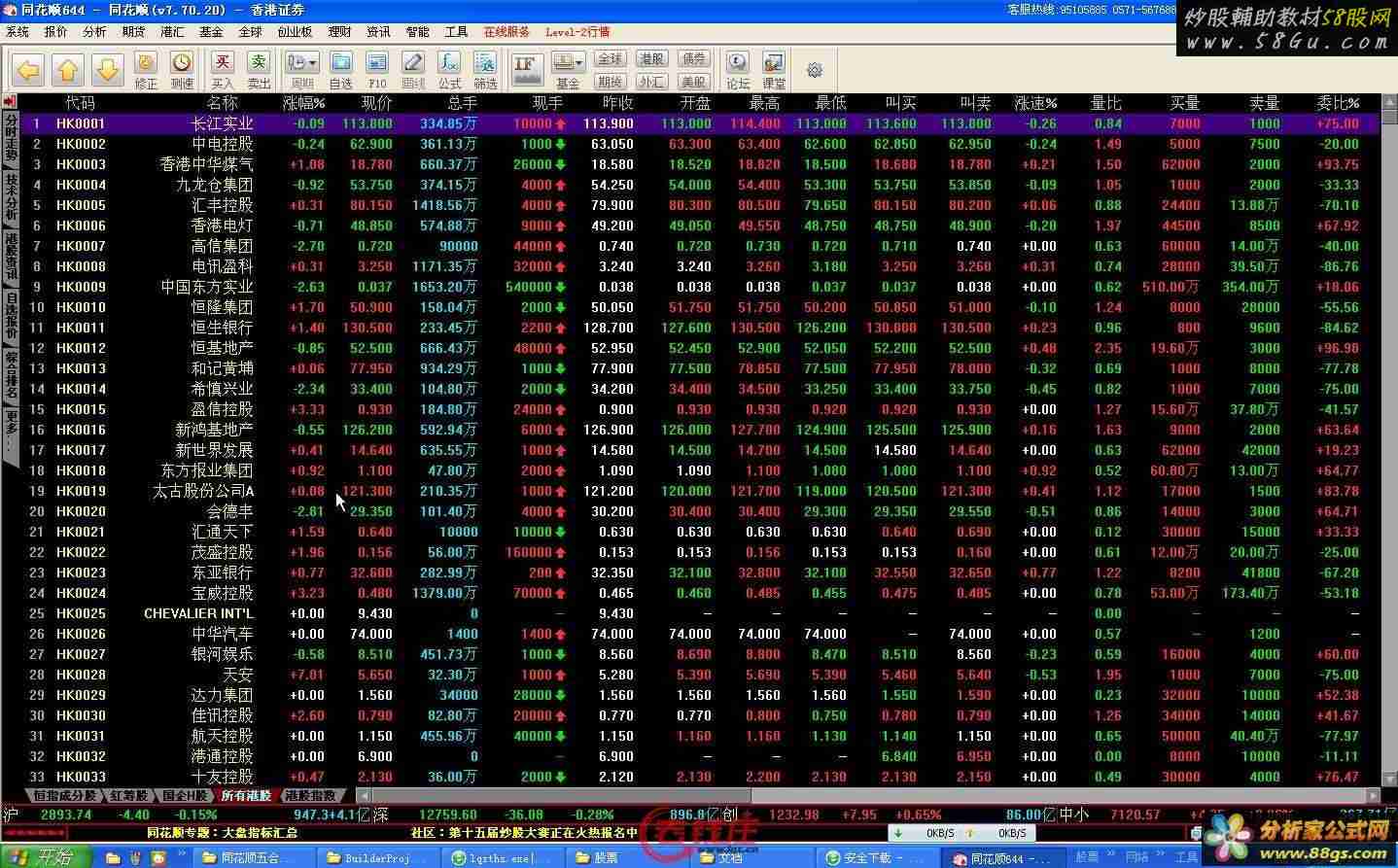This screenshot has width=1398, height=868.
Task: Open the 报价 menu
Action: point(56,32)
